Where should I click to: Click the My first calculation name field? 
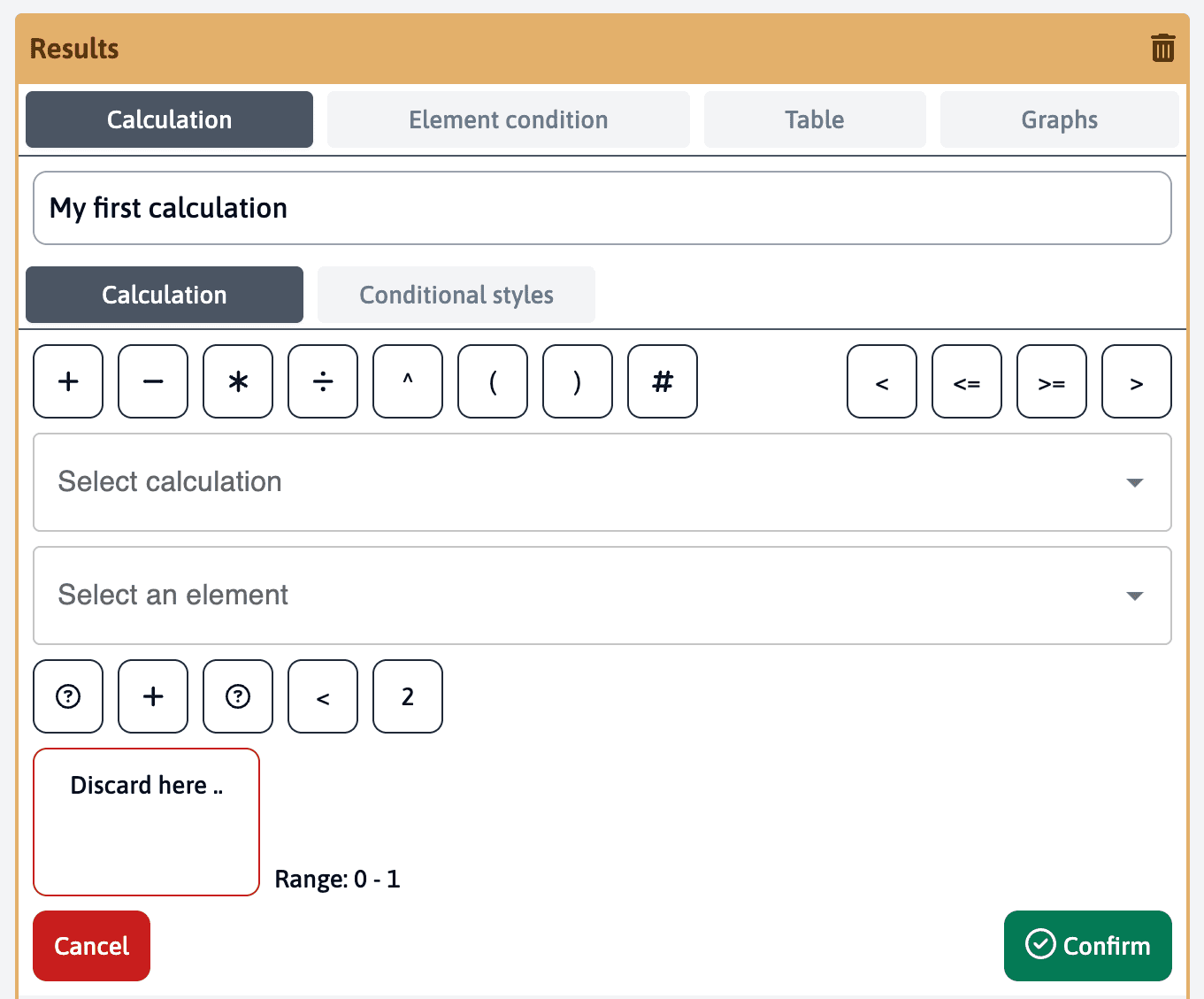pos(602,208)
